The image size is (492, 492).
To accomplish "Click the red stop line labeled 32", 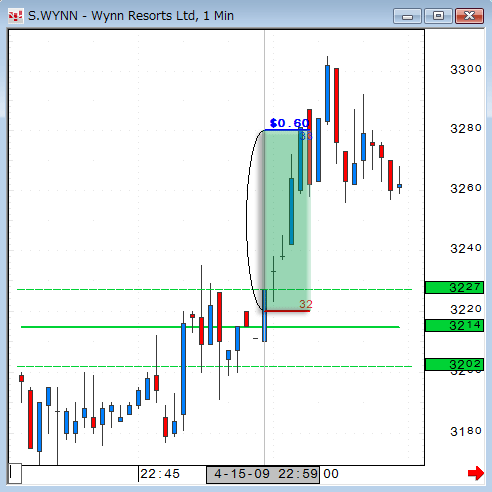I will point(287,311).
